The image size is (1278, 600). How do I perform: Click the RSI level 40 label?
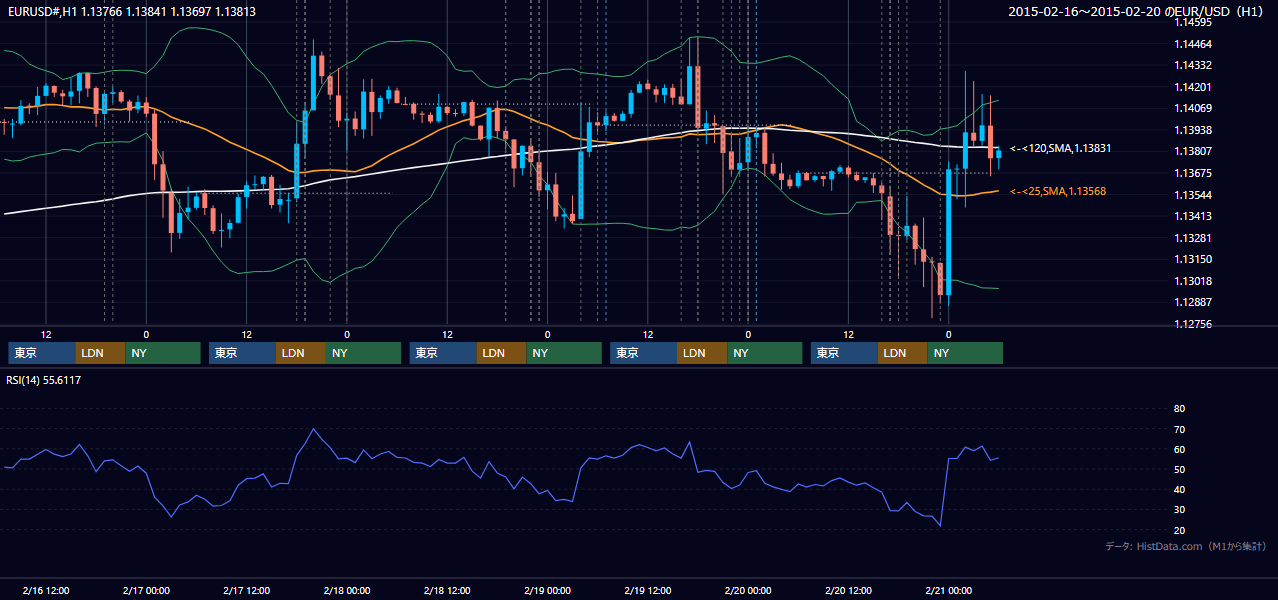click(x=1179, y=489)
